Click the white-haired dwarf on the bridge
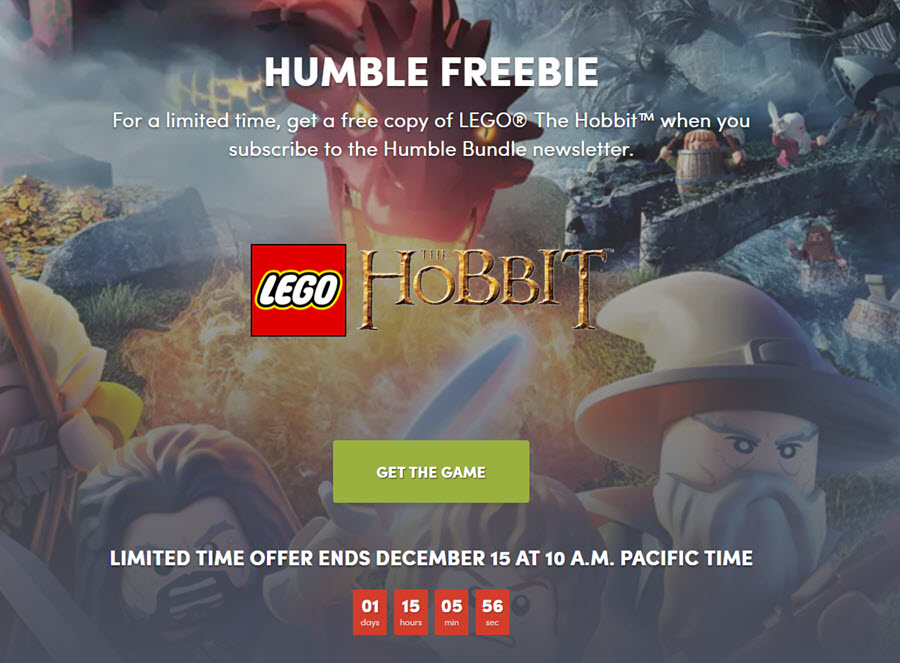Image resolution: width=900 pixels, height=663 pixels. (795, 135)
